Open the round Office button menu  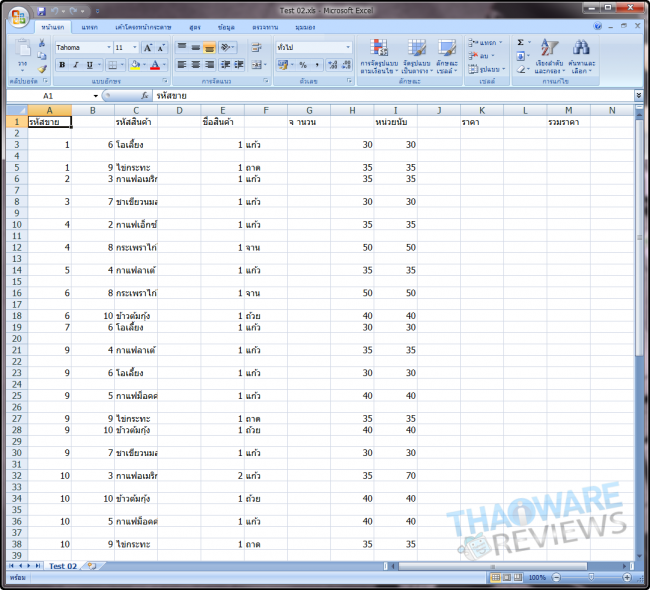click(18, 17)
